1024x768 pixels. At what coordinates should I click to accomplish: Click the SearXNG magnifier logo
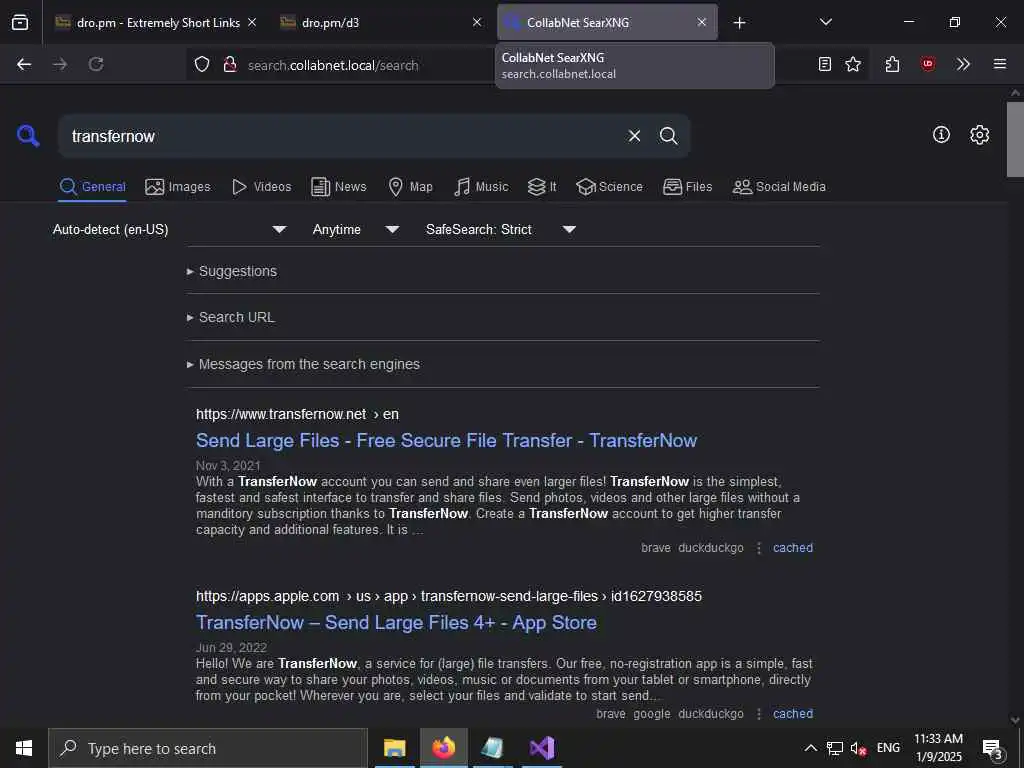28,136
